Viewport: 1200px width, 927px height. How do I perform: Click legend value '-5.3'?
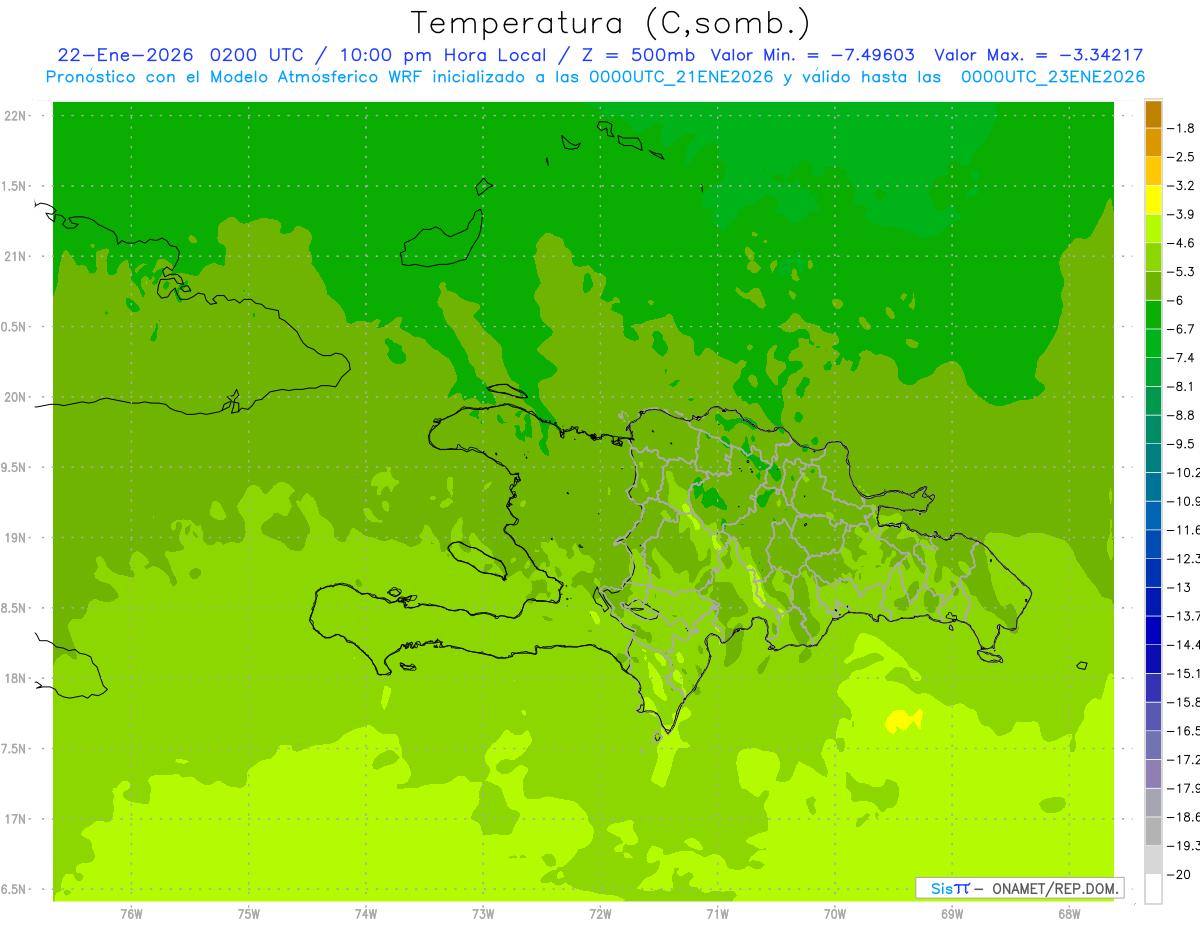1181,272
